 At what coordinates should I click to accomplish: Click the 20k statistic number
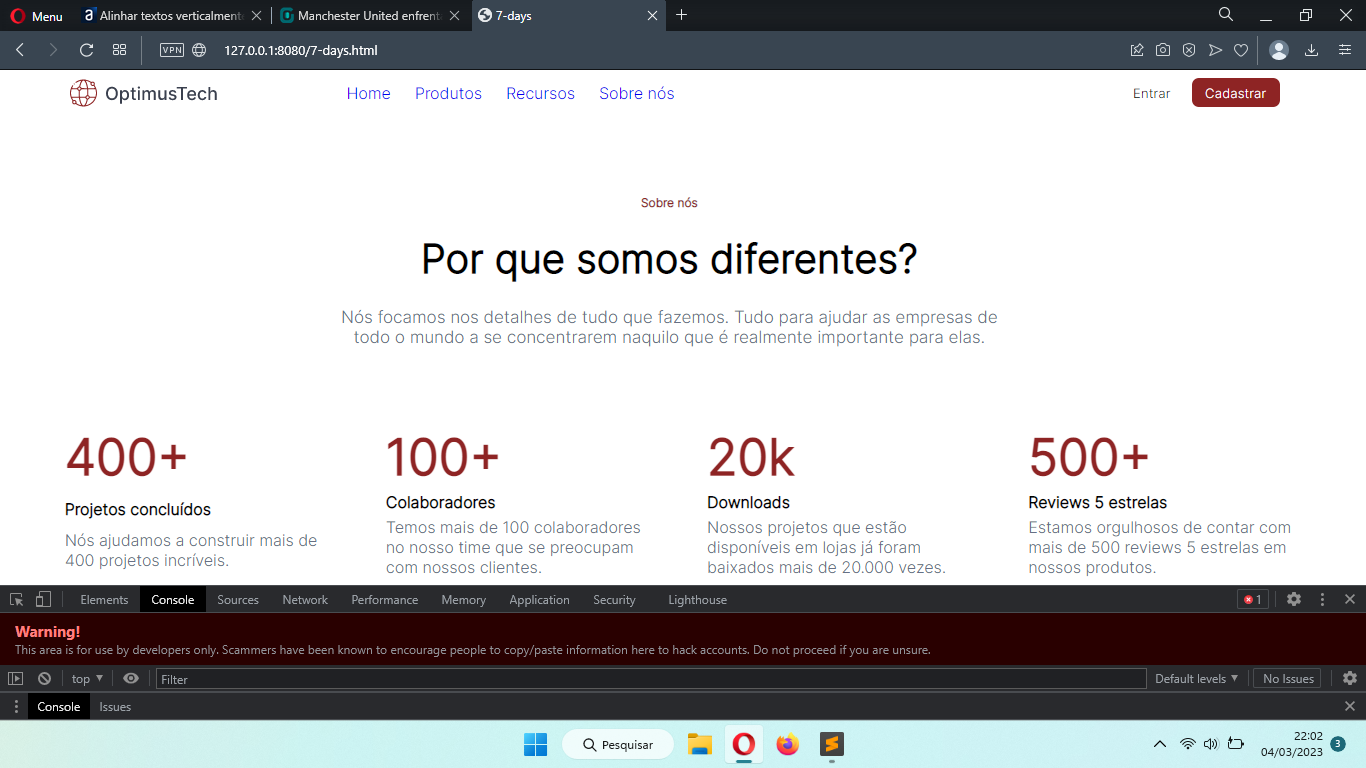click(751, 457)
